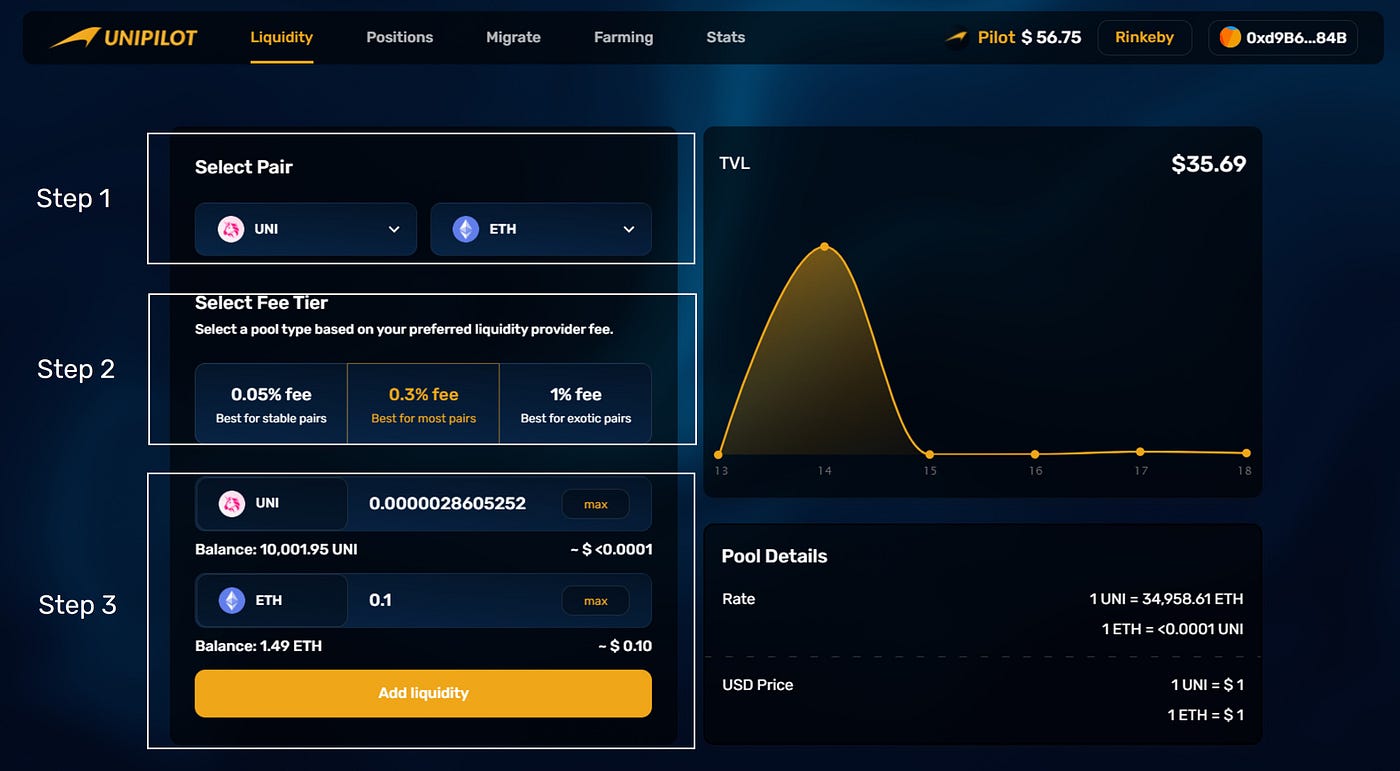Click the ~ $ <0.0001 UNI value estimate
Viewport: 1400px width, 771px height.
pyautogui.click(x=611, y=549)
